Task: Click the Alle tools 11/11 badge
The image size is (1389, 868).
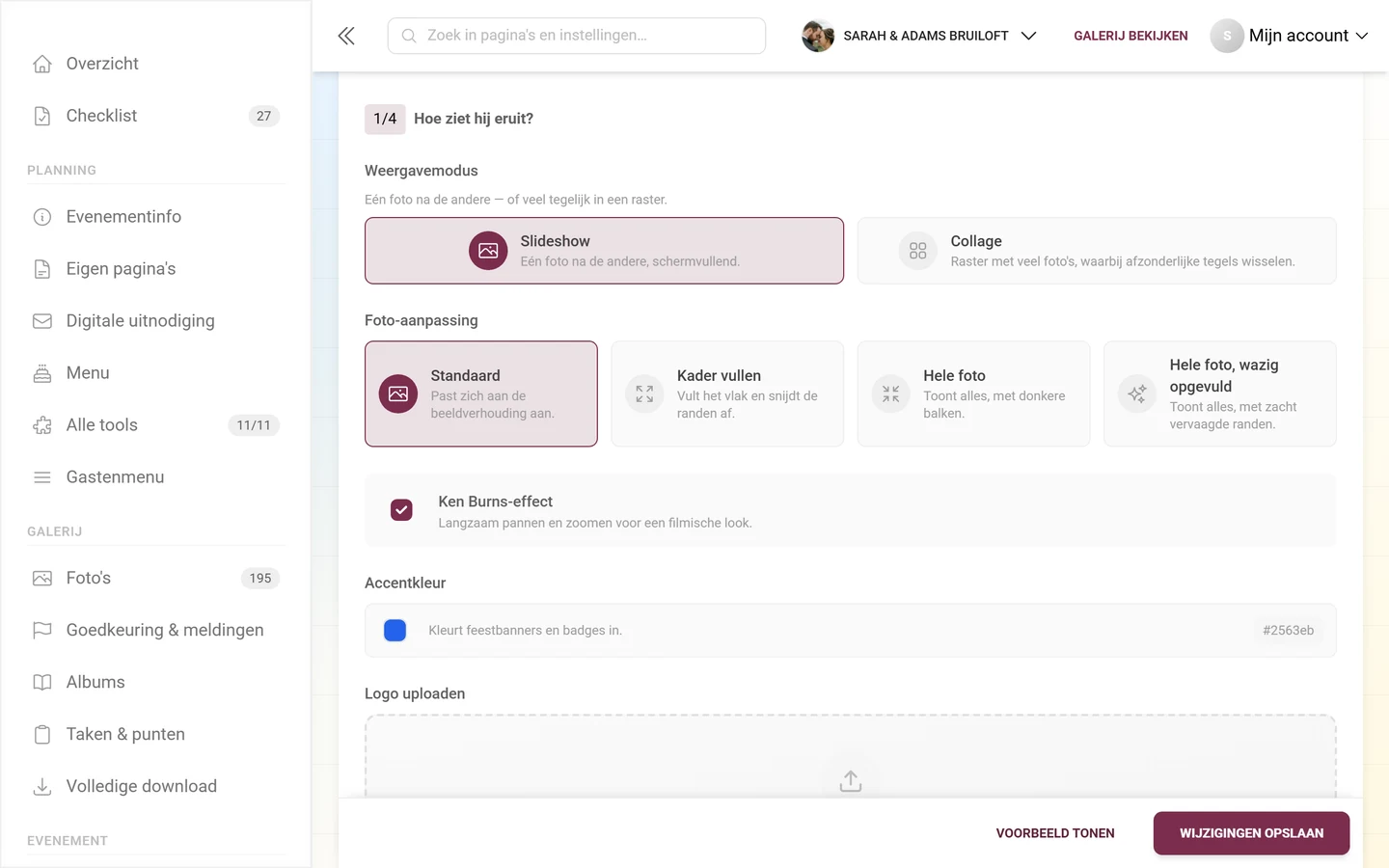Action: 254,425
